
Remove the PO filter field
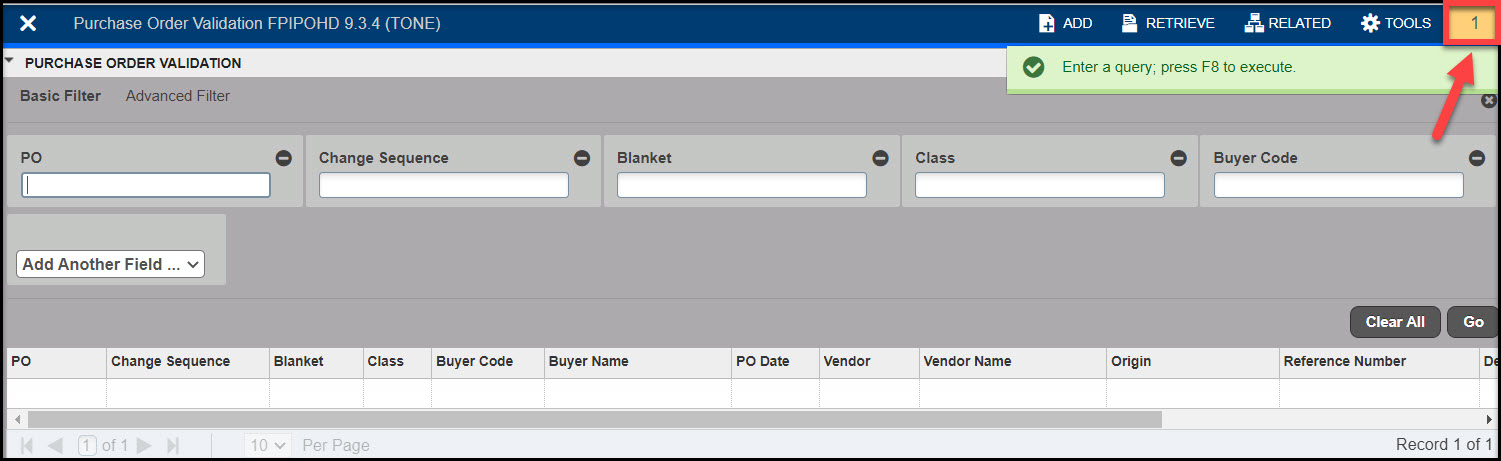(284, 158)
